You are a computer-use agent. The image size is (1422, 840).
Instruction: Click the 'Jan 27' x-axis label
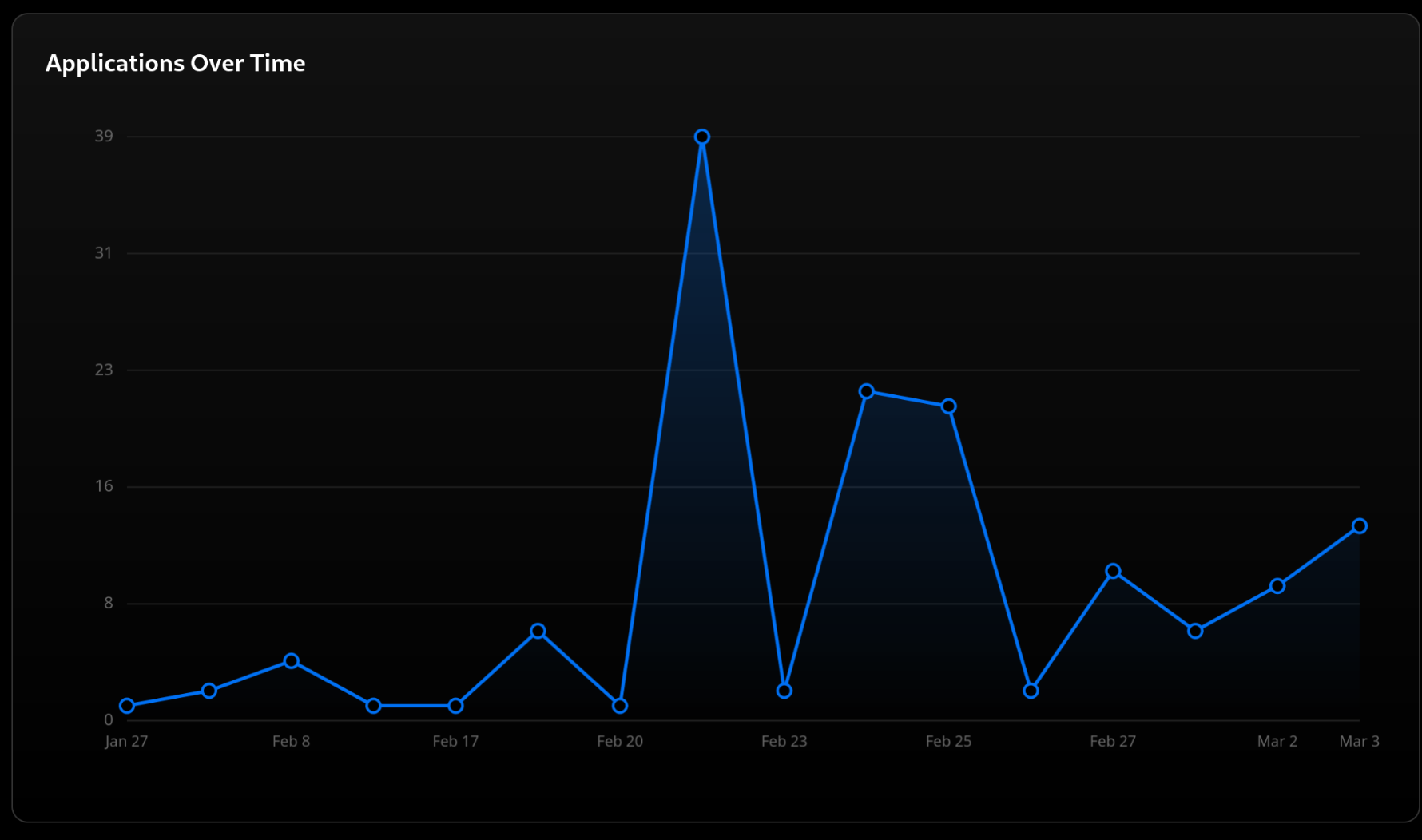point(126,742)
